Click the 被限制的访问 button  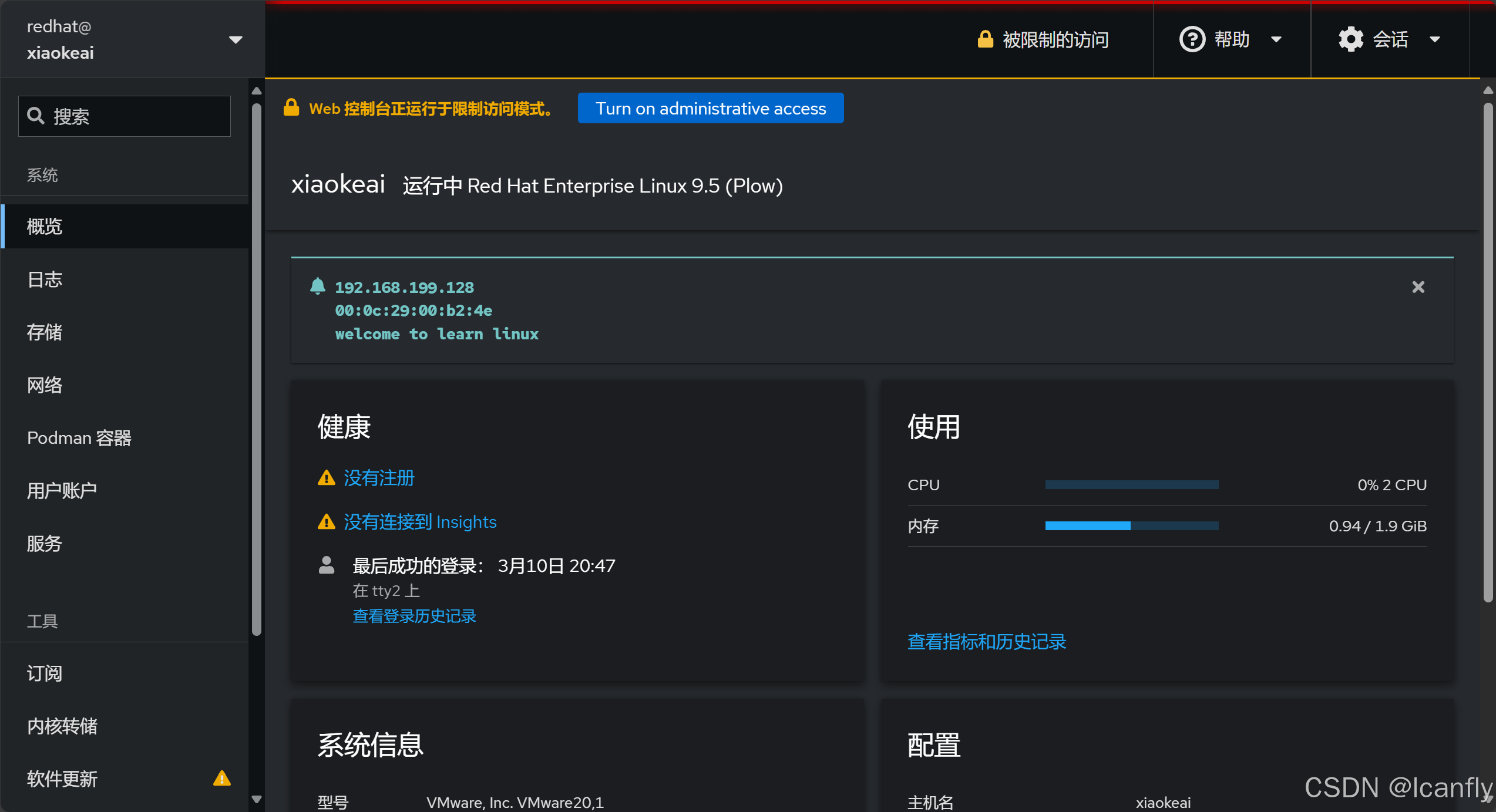point(1043,39)
